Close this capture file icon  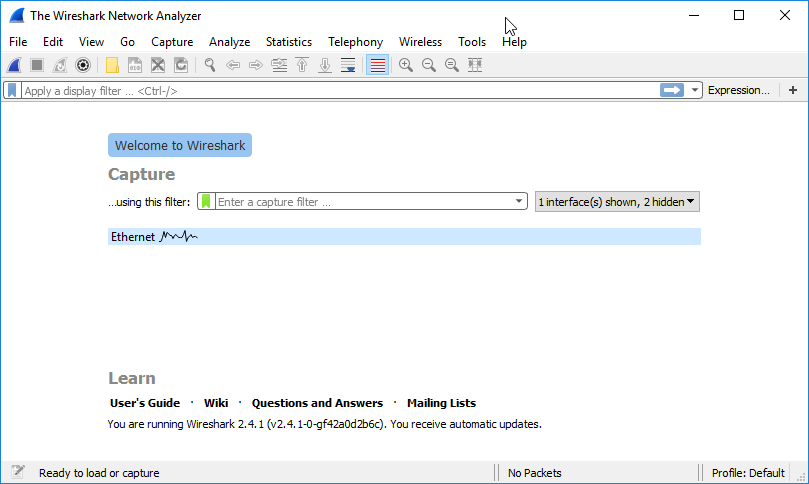[x=158, y=65]
